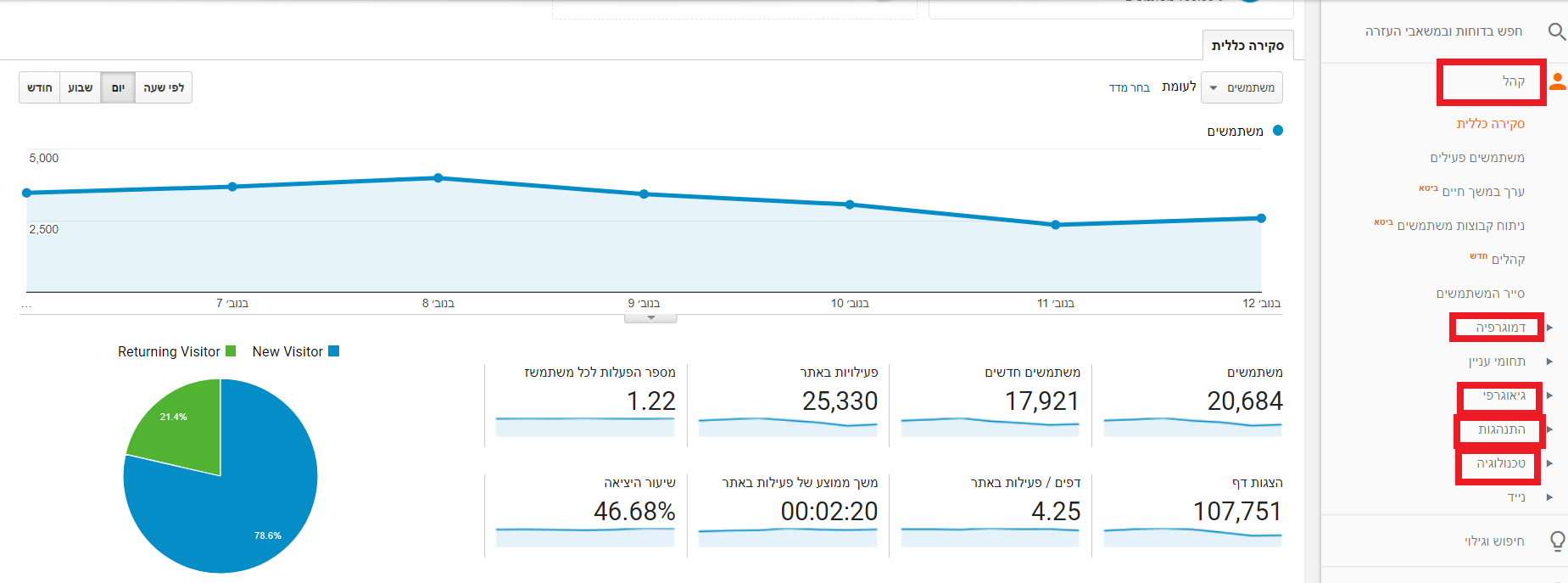Click the orange Audience person icon
1568x583 pixels.
pyautogui.click(x=1558, y=81)
